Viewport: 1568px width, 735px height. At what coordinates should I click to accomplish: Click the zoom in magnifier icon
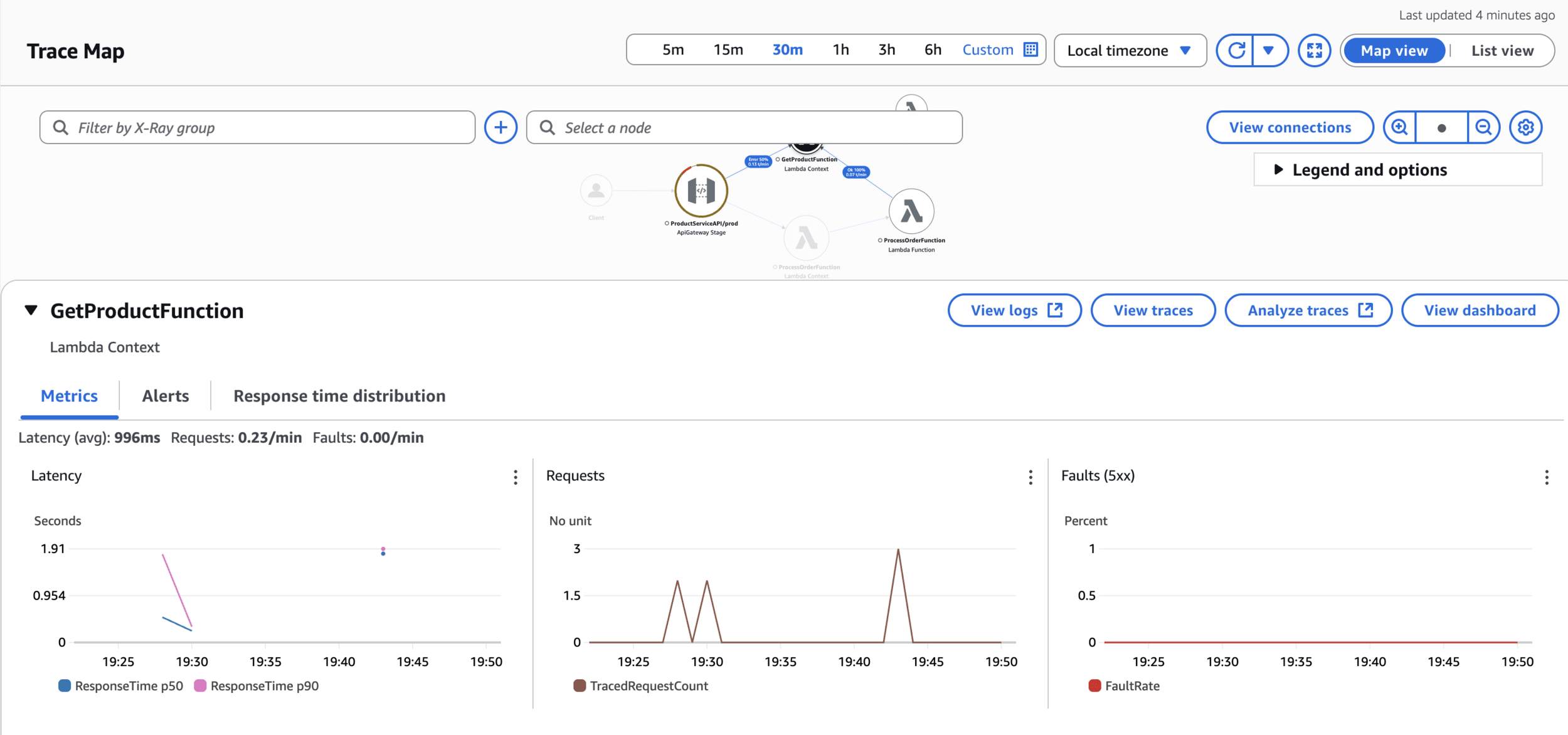point(1399,128)
